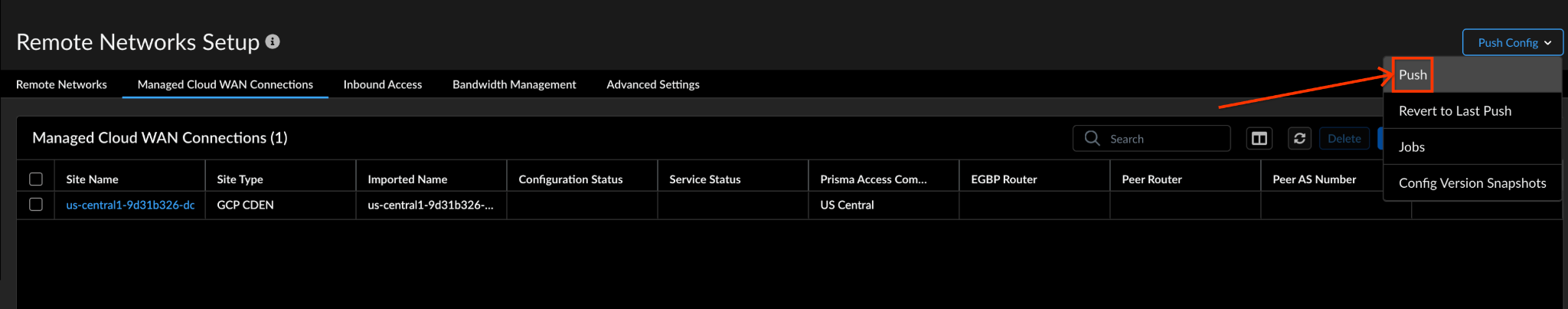1568x309 pixels.
Task: Refresh the Managed Cloud WAN Connections table
Action: (1299, 138)
